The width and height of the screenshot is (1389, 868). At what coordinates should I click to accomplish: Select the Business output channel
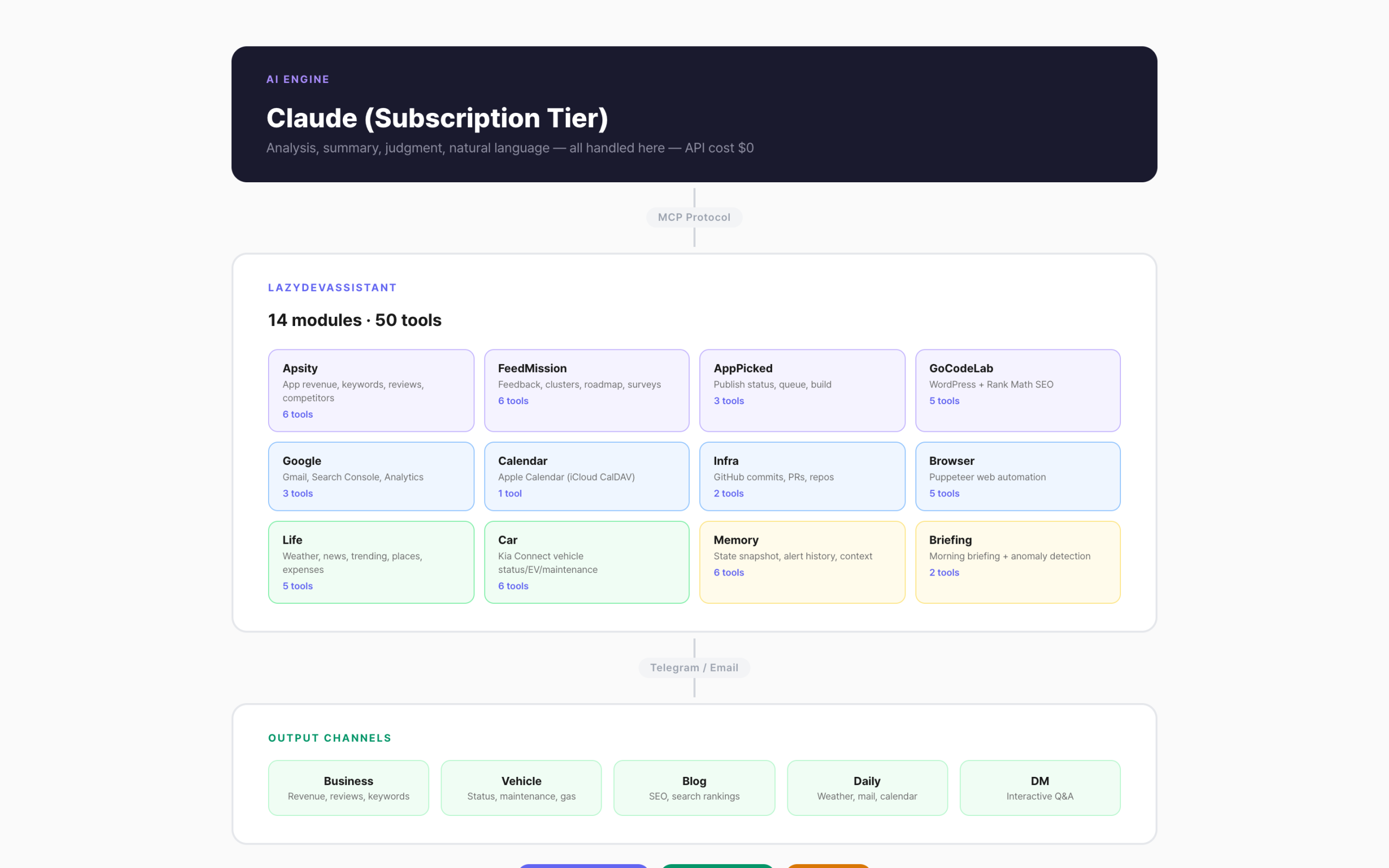pos(348,787)
